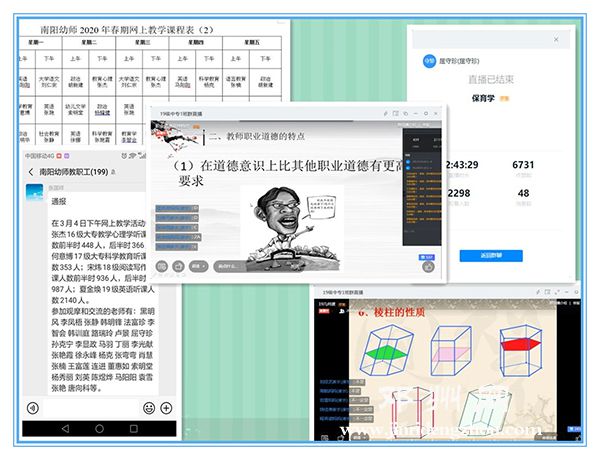This screenshot has width=600, height=460.
Task: Click the maximize button of ethics live window
Action: (426, 114)
